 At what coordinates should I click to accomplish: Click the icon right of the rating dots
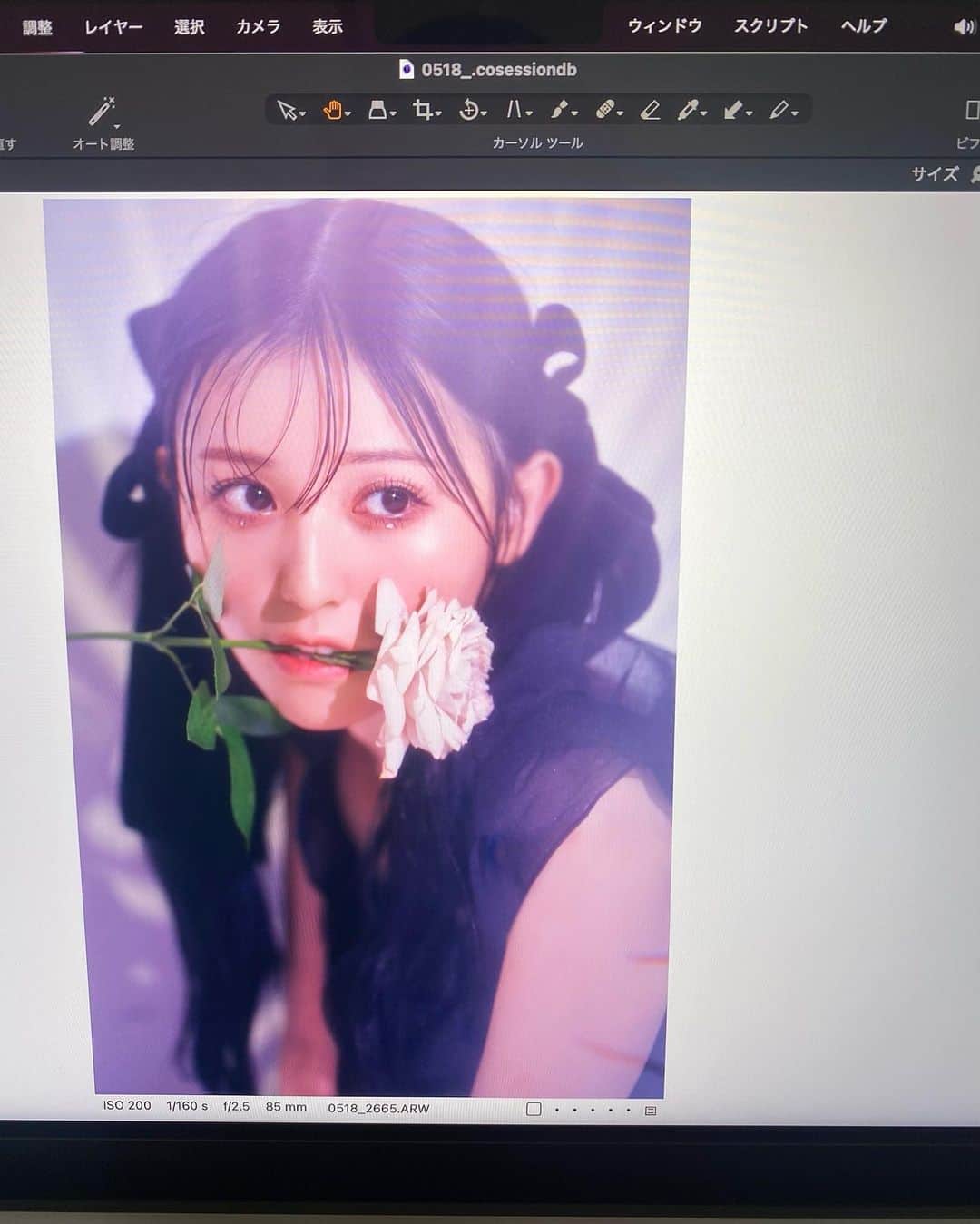[651, 1110]
